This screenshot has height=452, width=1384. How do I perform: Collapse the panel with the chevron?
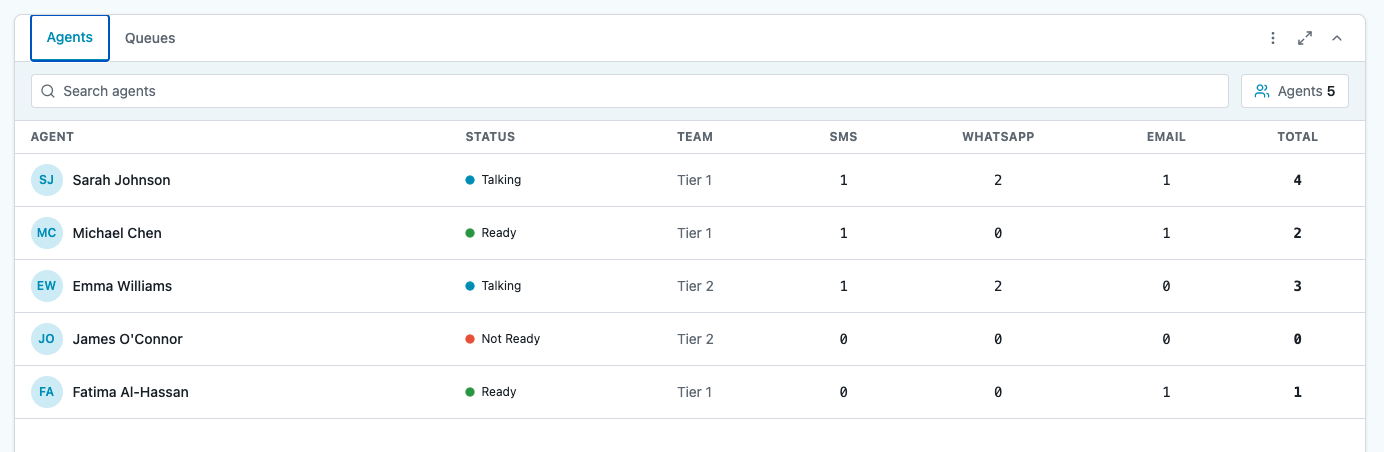[1337, 38]
